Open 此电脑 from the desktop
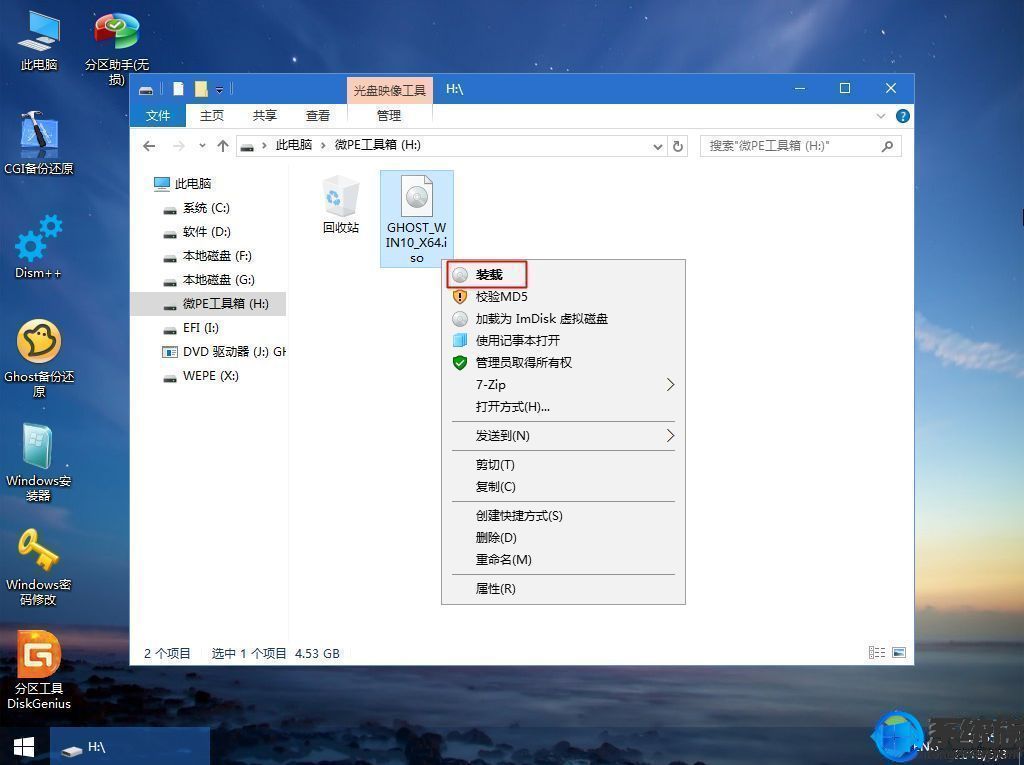The height and width of the screenshot is (765, 1024). click(x=38, y=30)
